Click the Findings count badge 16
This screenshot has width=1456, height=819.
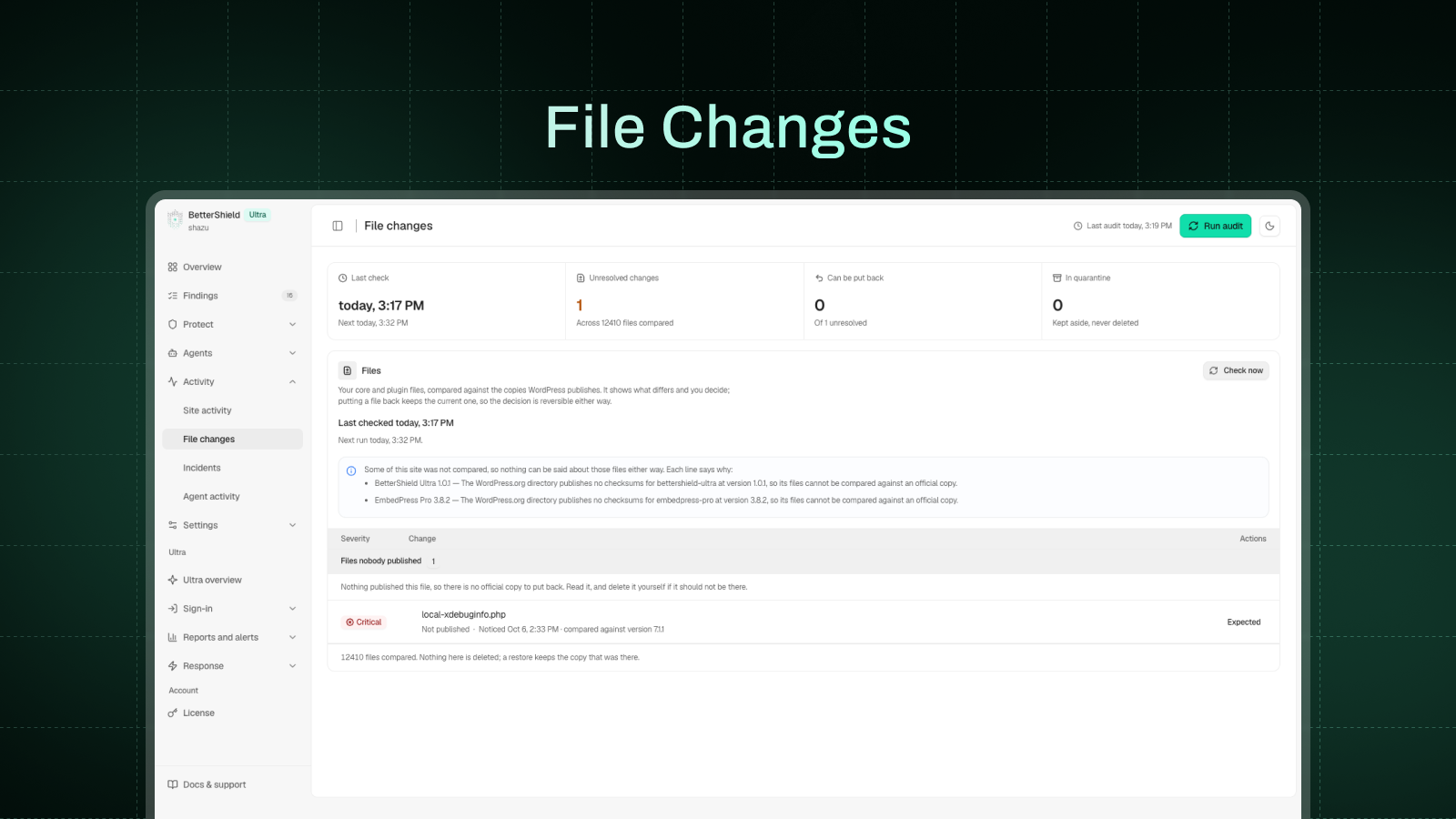click(x=289, y=296)
